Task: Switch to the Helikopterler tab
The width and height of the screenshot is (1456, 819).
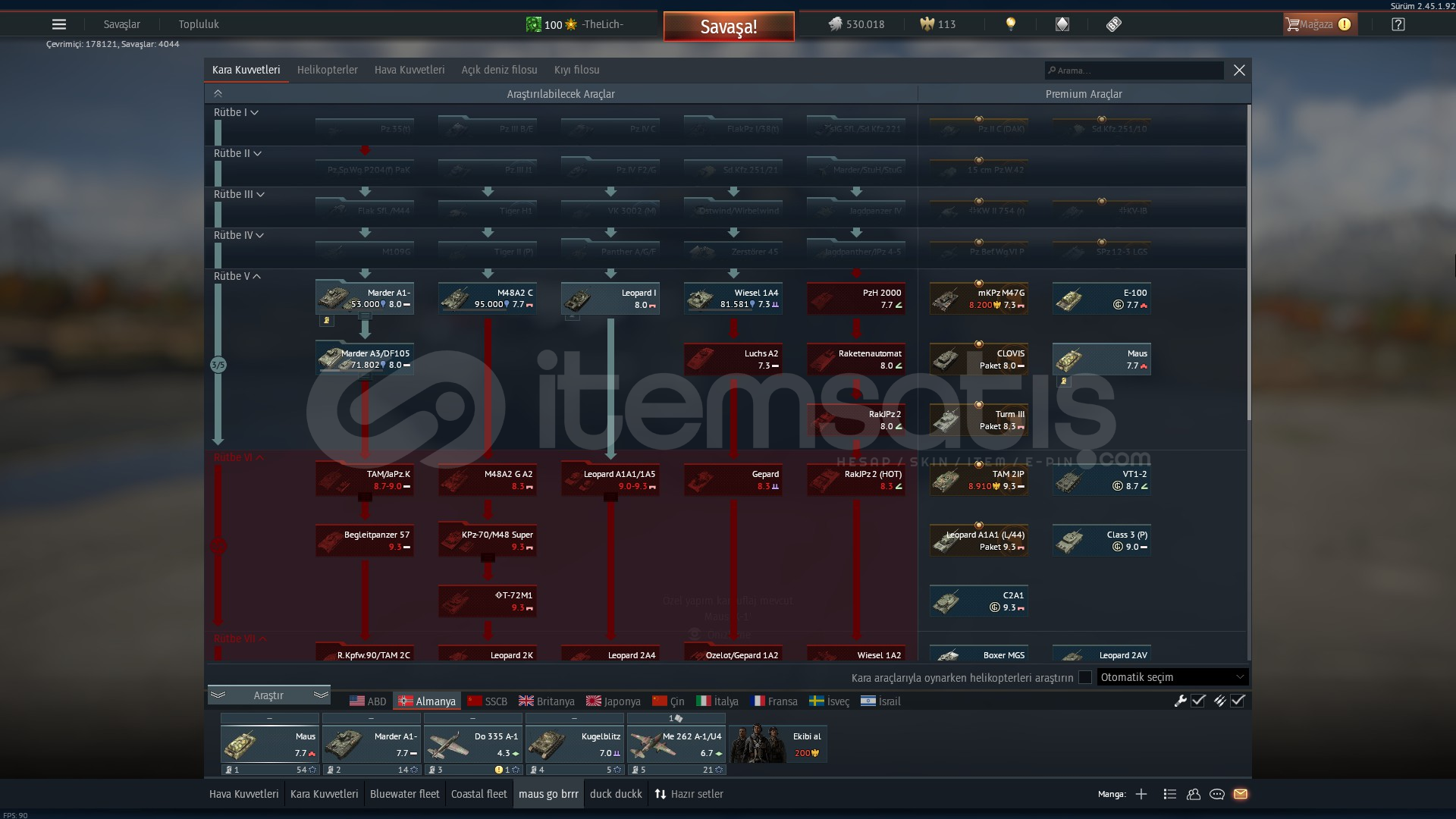Action: point(328,70)
